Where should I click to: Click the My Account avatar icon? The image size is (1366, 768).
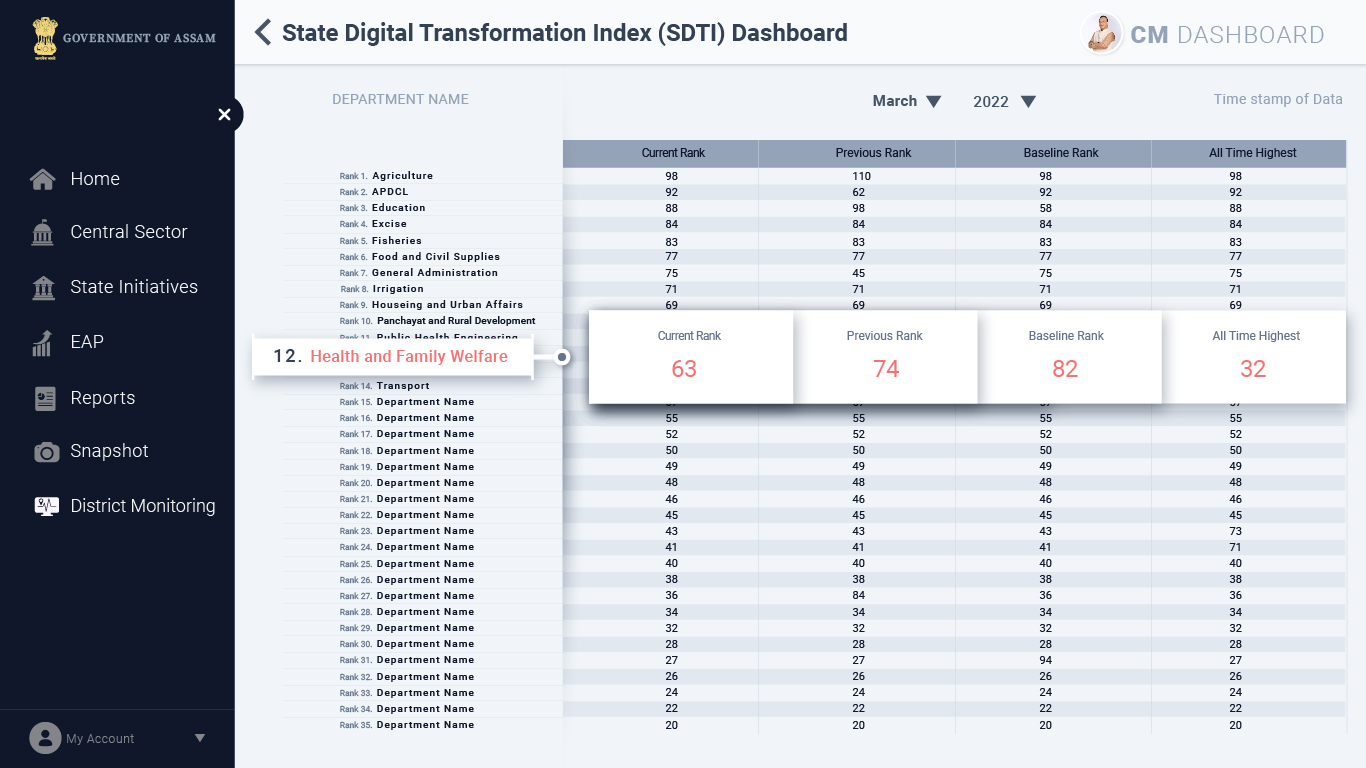pos(45,738)
